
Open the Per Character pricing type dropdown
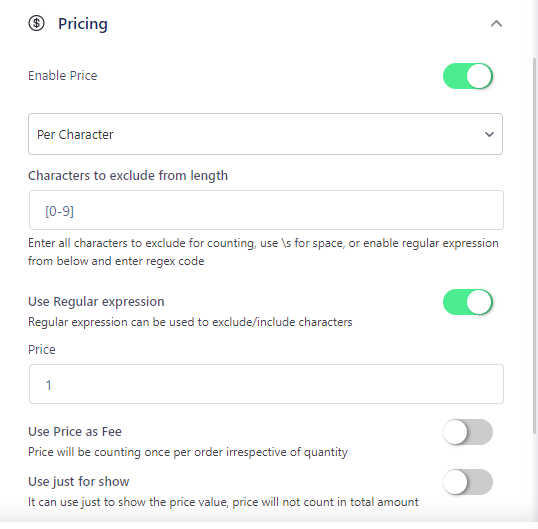266,134
